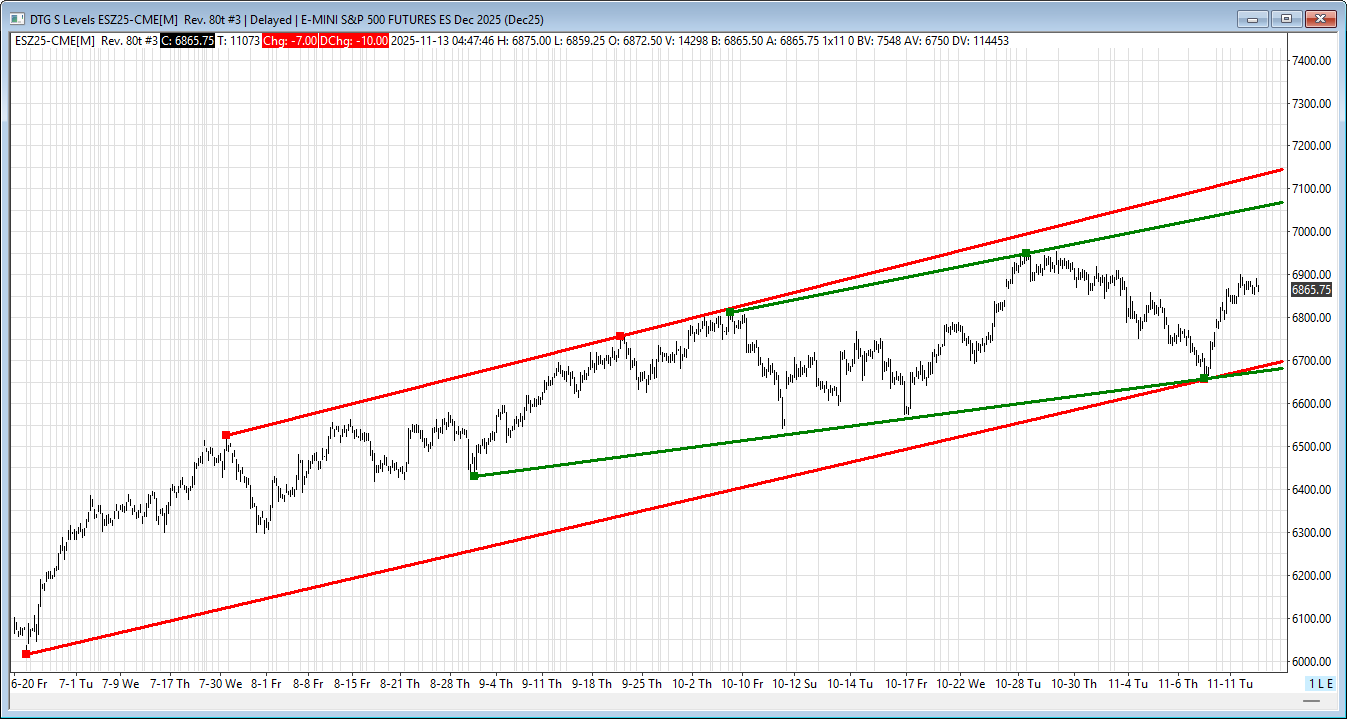
Task: Click the red Chg: -7.00 field
Action: [x=289, y=40]
